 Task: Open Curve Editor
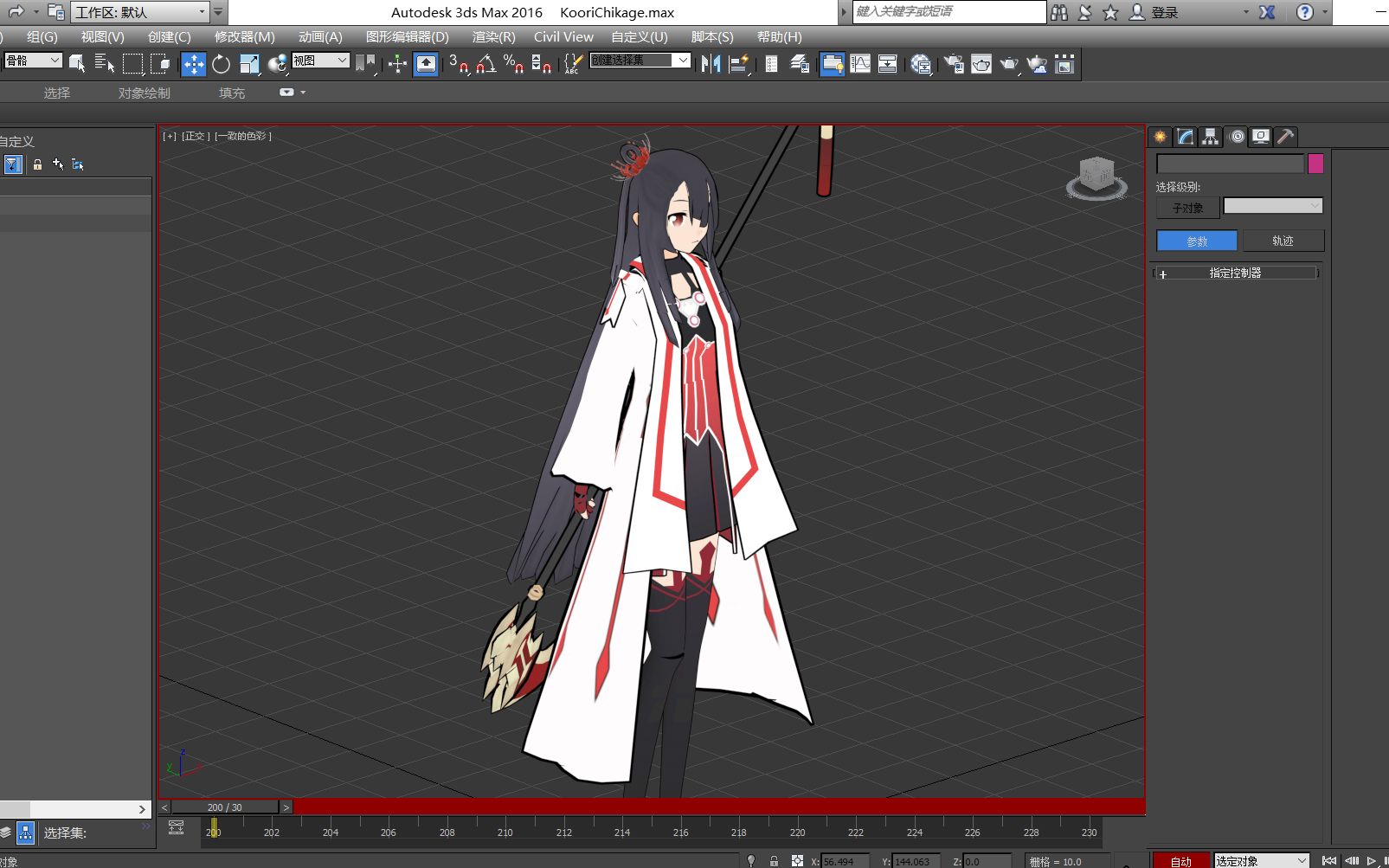(x=860, y=63)
